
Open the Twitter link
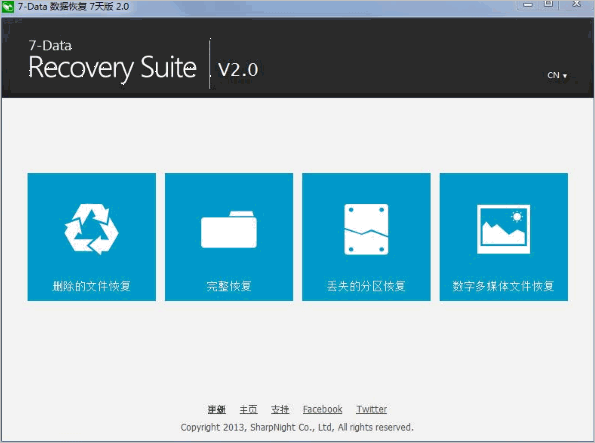tap(371, 409)
